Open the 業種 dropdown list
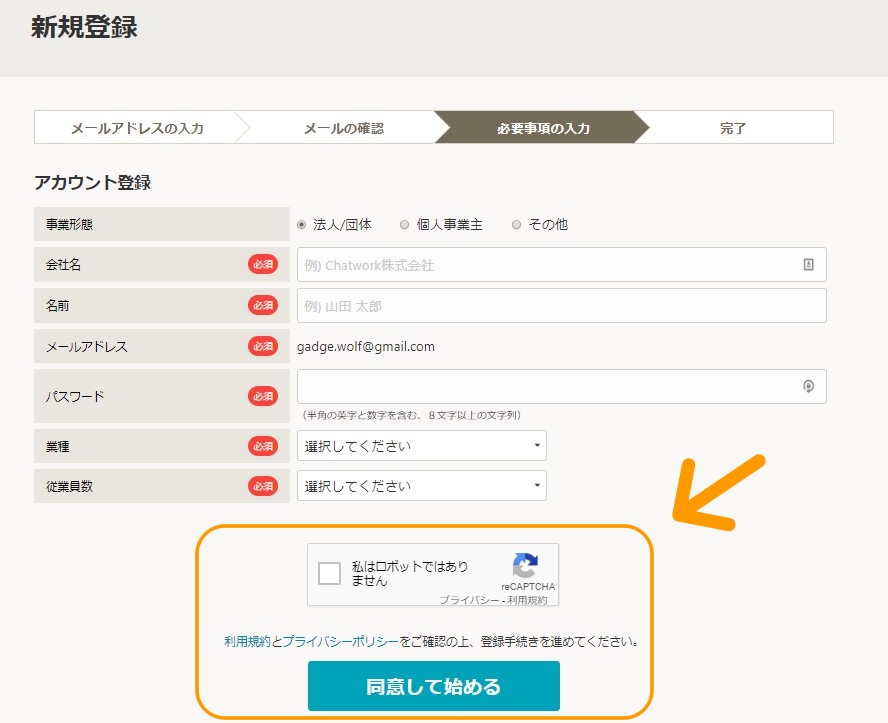Image resolution: width=888 pixels, height=723 pixels. click(x=421, y=446)
